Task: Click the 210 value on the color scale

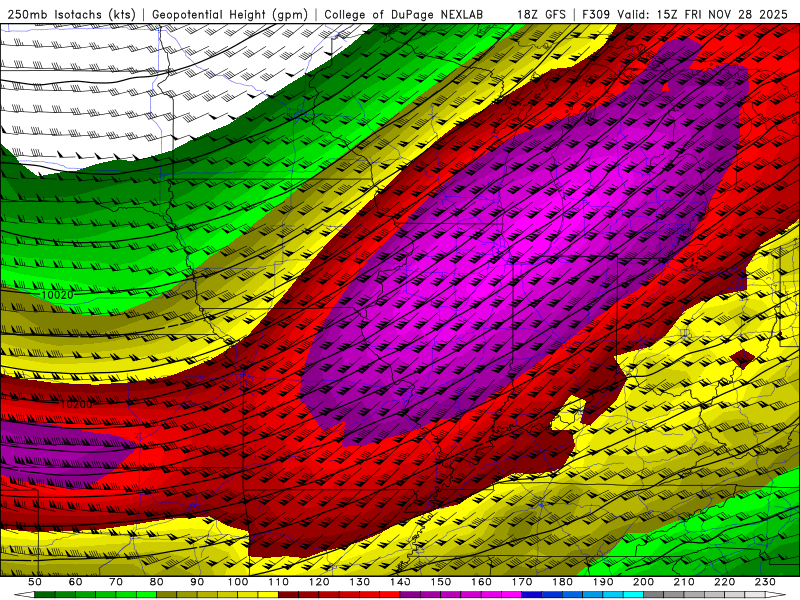Action: pyautogui.click(x=684, y=582)
